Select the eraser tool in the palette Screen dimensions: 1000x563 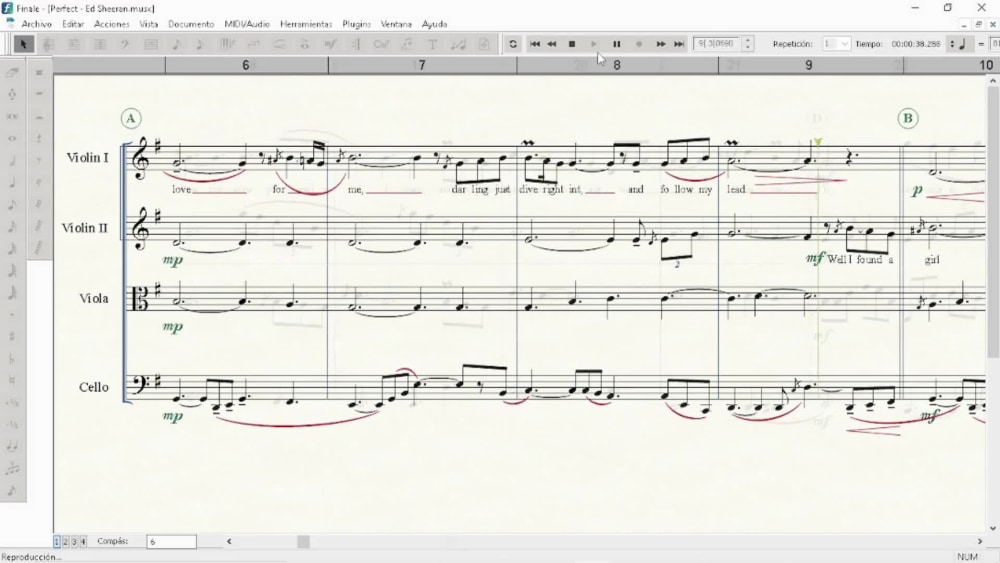pos(12,72)
